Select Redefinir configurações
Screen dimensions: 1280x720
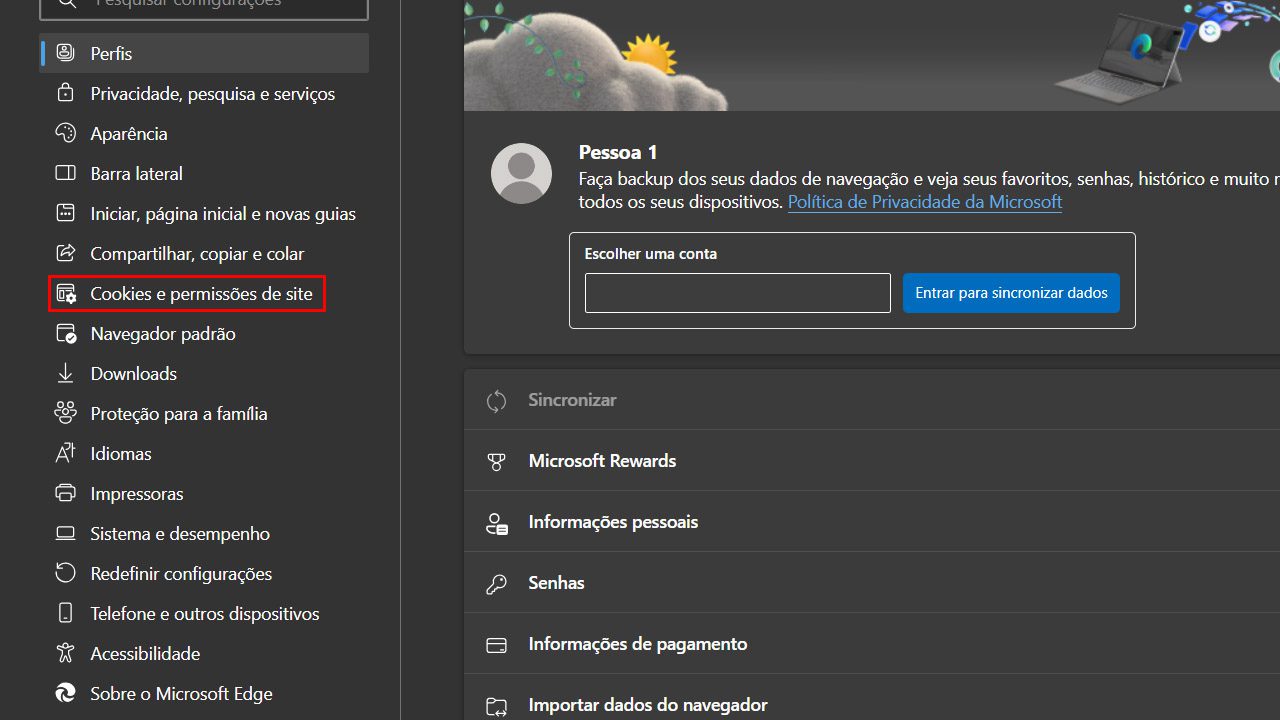click(204, 573)
